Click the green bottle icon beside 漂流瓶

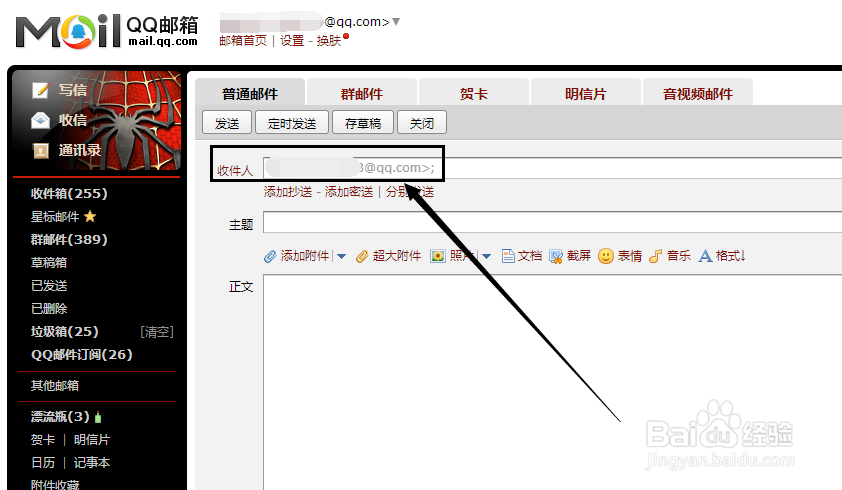98,417
